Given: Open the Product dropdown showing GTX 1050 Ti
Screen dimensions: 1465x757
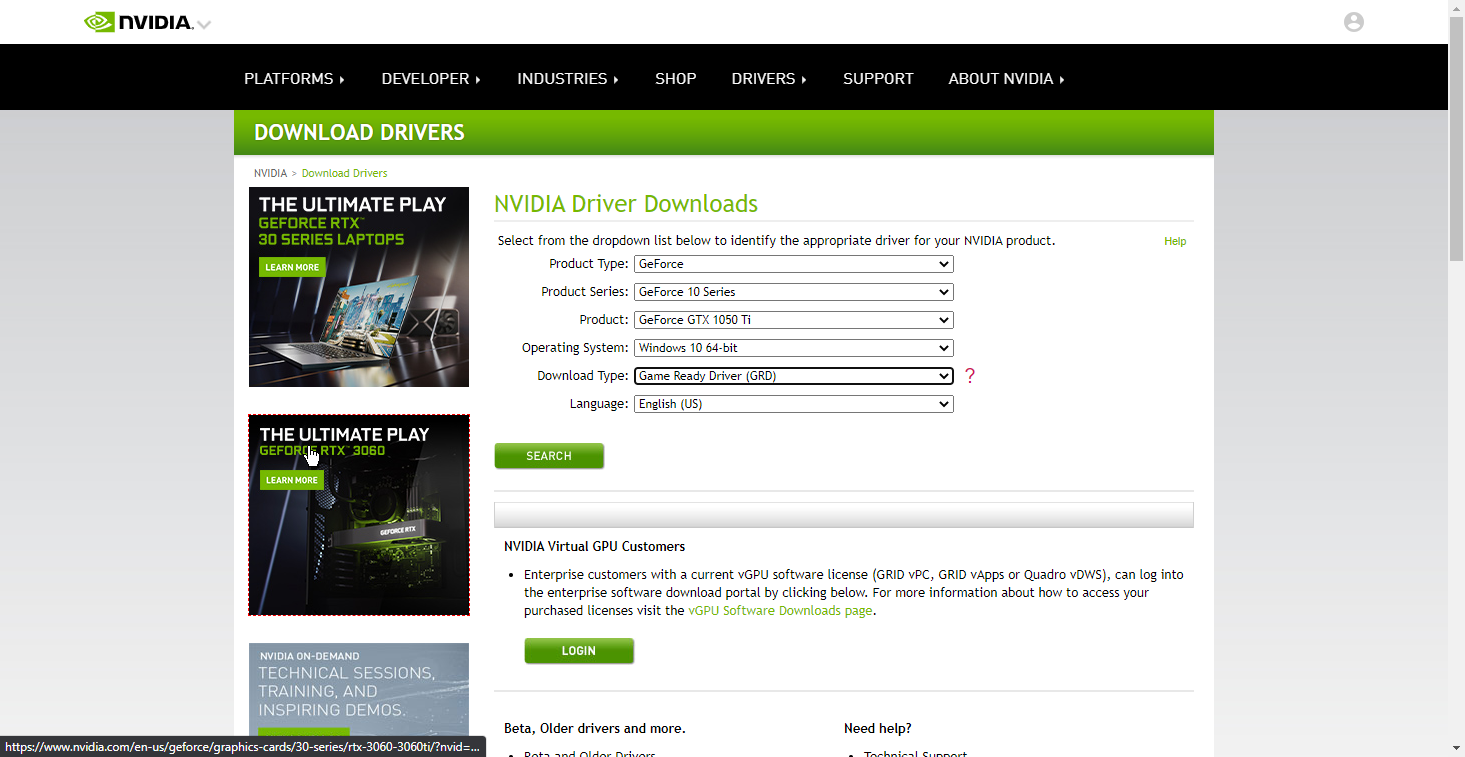Looking at the screenshot, I should pos(793,320).
